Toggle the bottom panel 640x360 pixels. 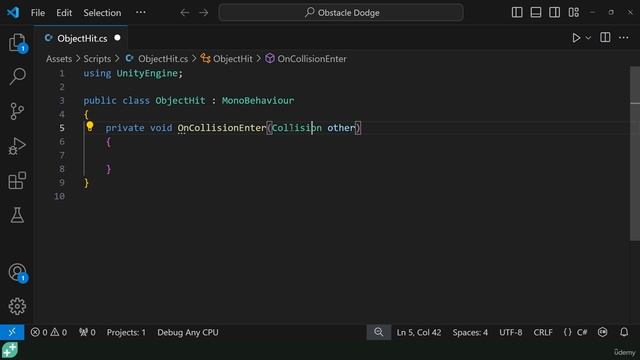click(x=536, y=12)
